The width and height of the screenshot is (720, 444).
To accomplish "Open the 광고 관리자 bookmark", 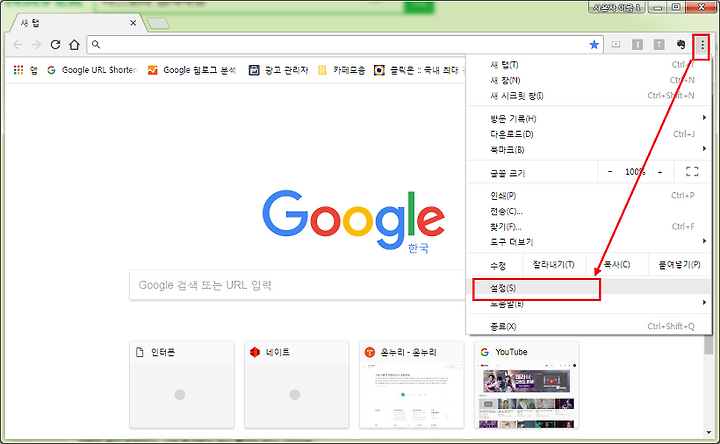I will [x=278, y=70].
